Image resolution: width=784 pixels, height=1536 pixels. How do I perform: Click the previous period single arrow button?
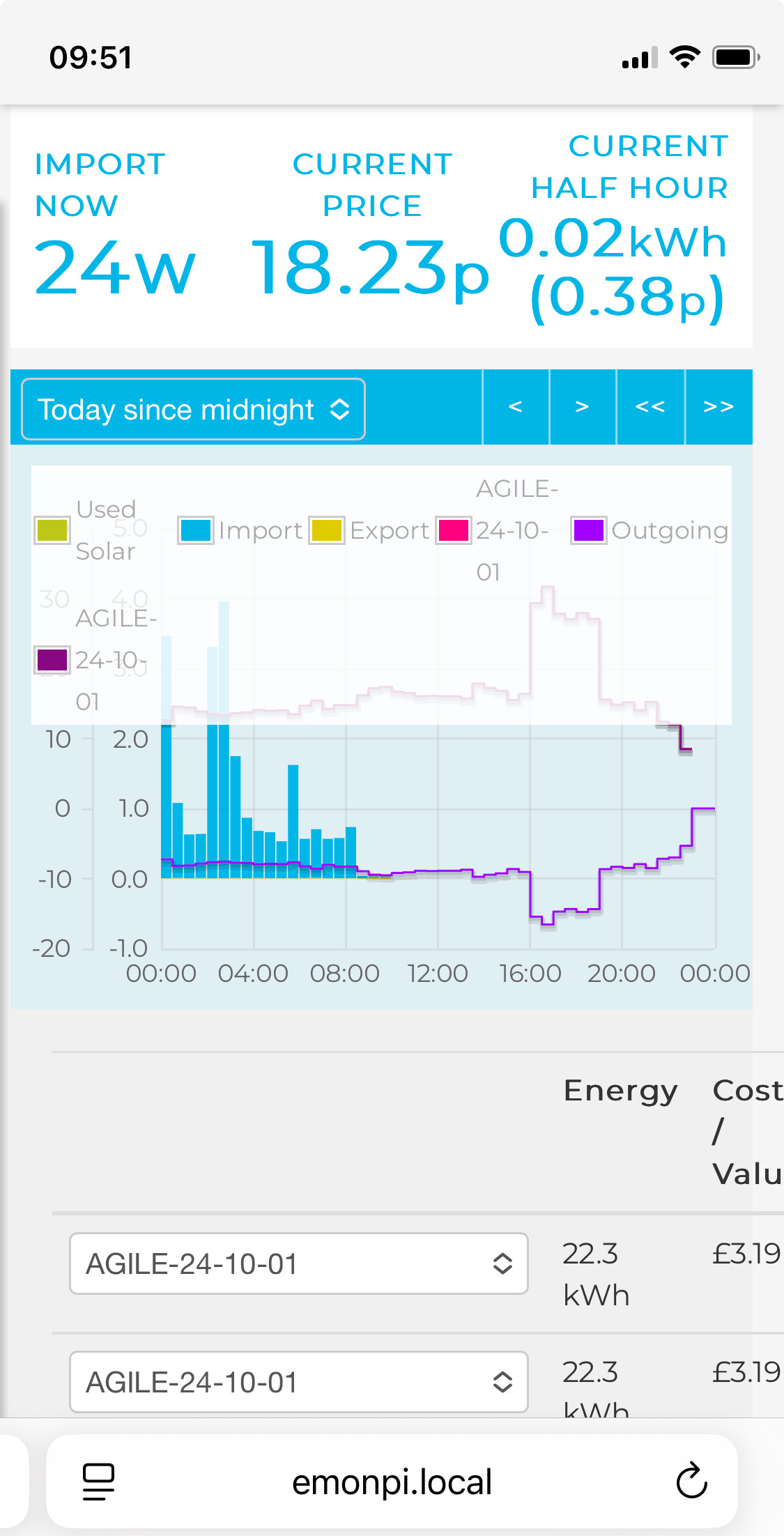[516, 407]
